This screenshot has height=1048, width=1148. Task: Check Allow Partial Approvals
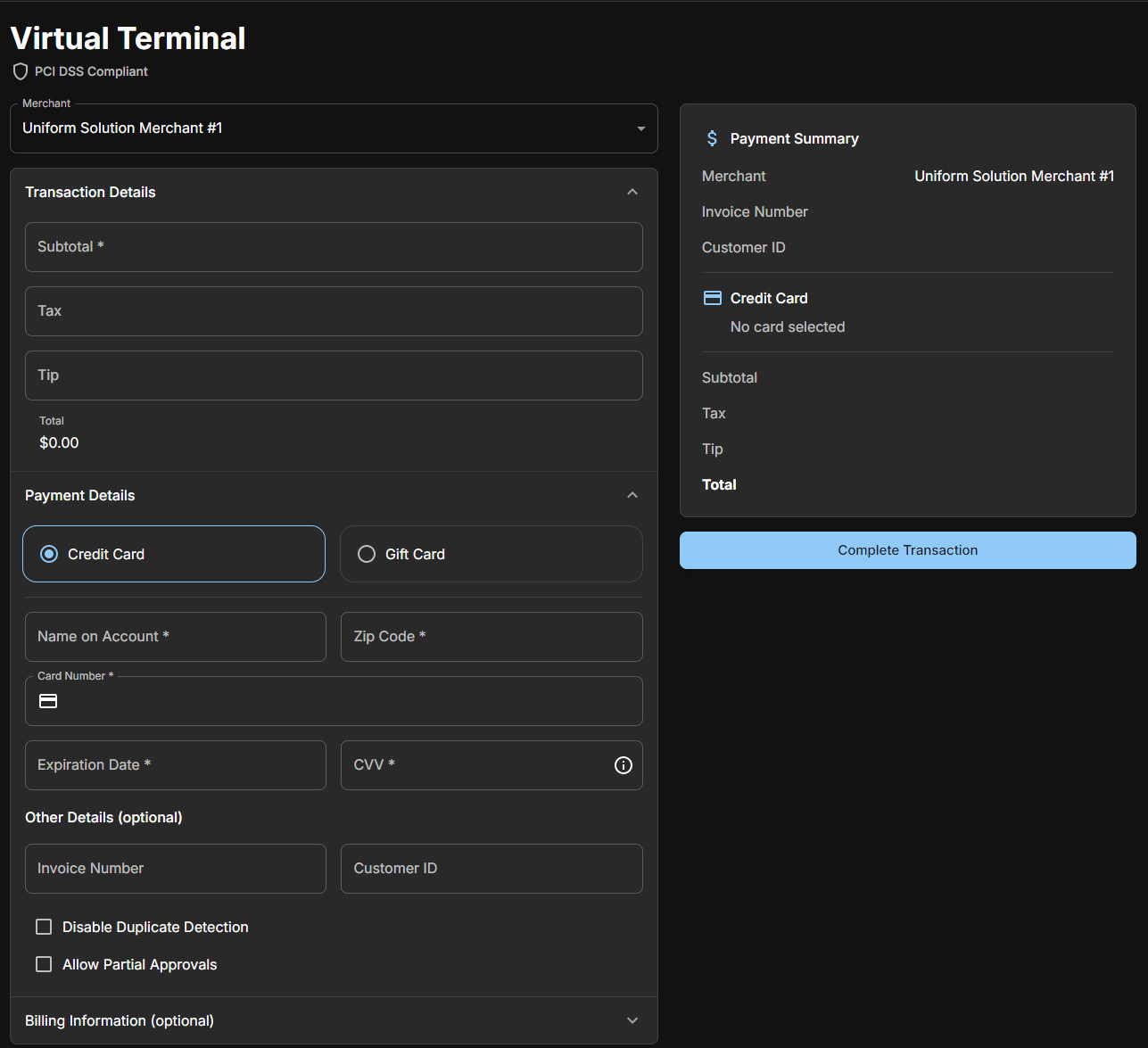pyautogui.click(x=44, y=964)
